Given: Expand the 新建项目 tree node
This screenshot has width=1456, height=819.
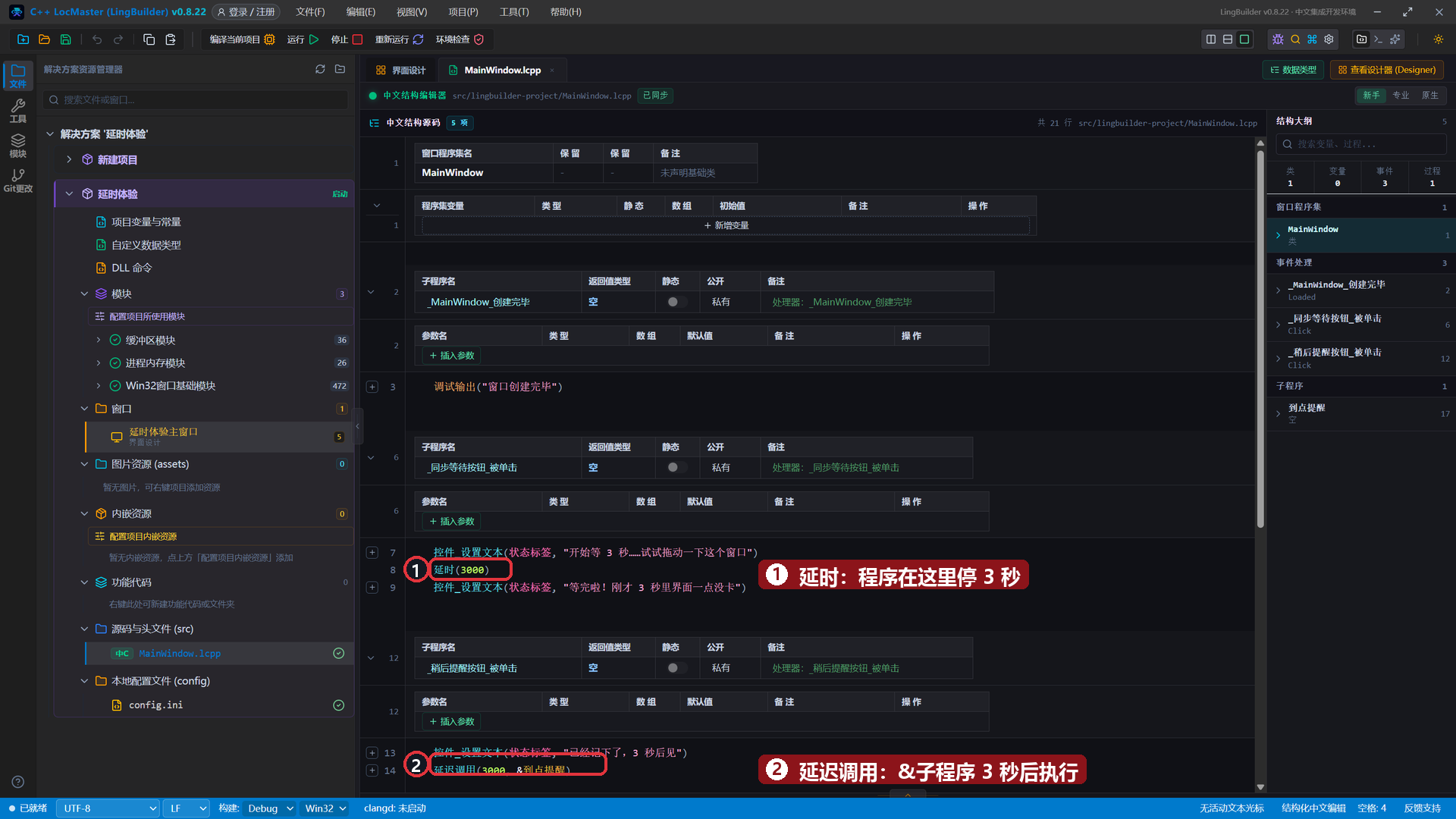Looking at the screenshot, I should (69, 159).
